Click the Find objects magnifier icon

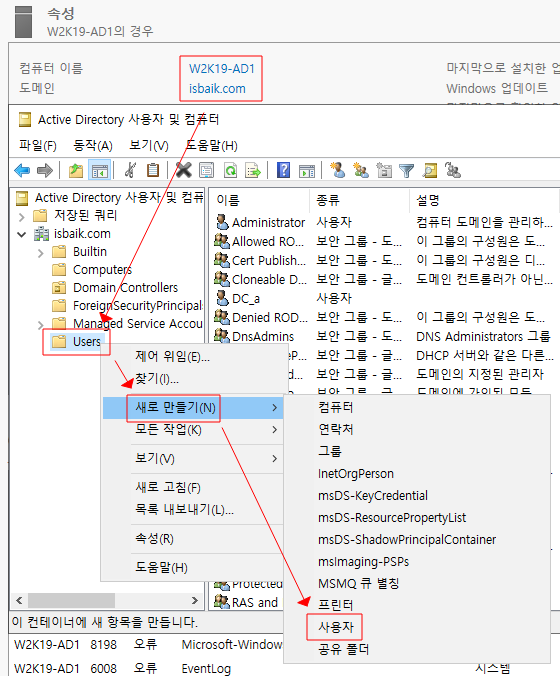[x=430, y=171]
